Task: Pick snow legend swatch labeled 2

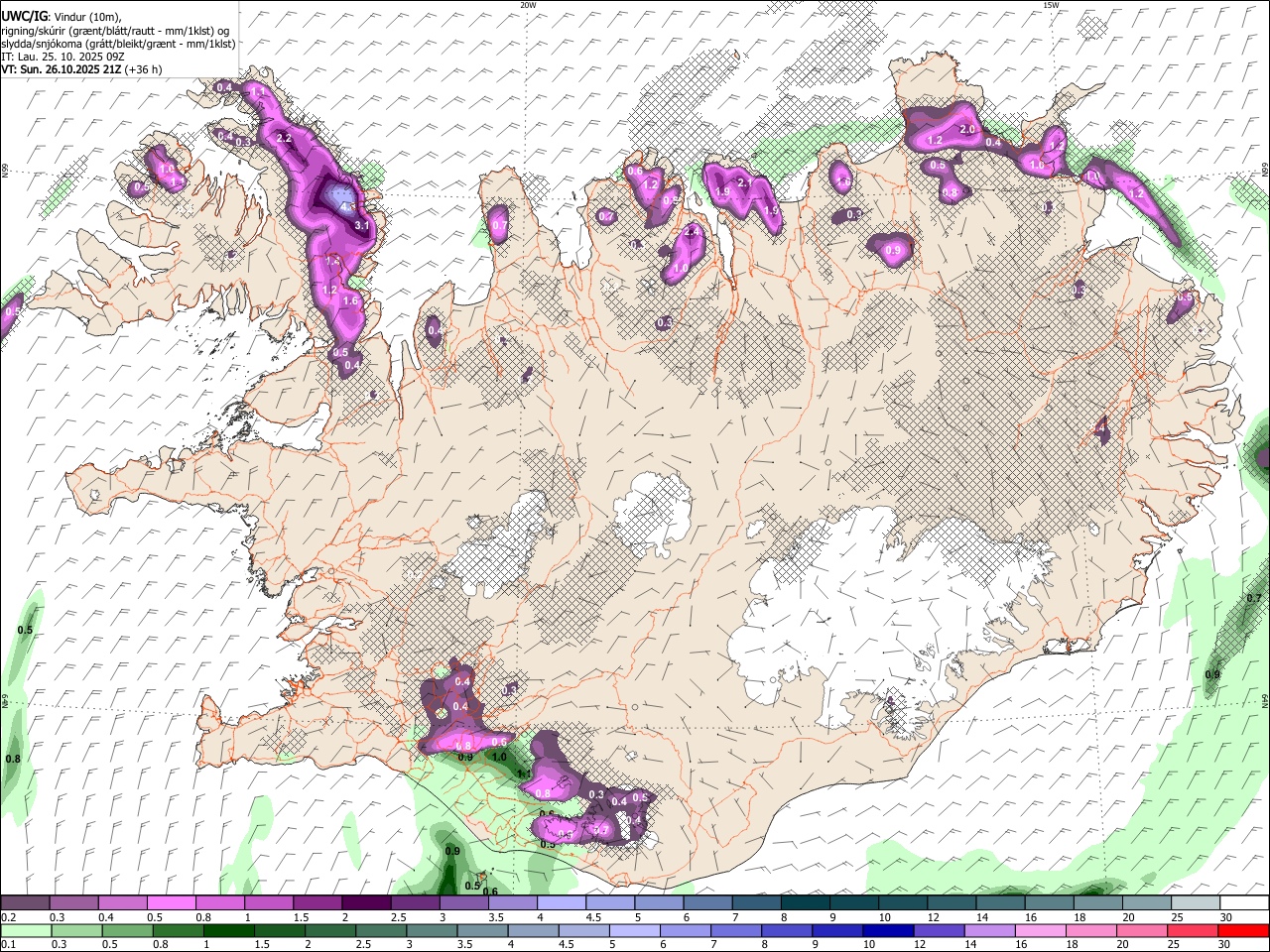Action: click(x=366, y=903)
